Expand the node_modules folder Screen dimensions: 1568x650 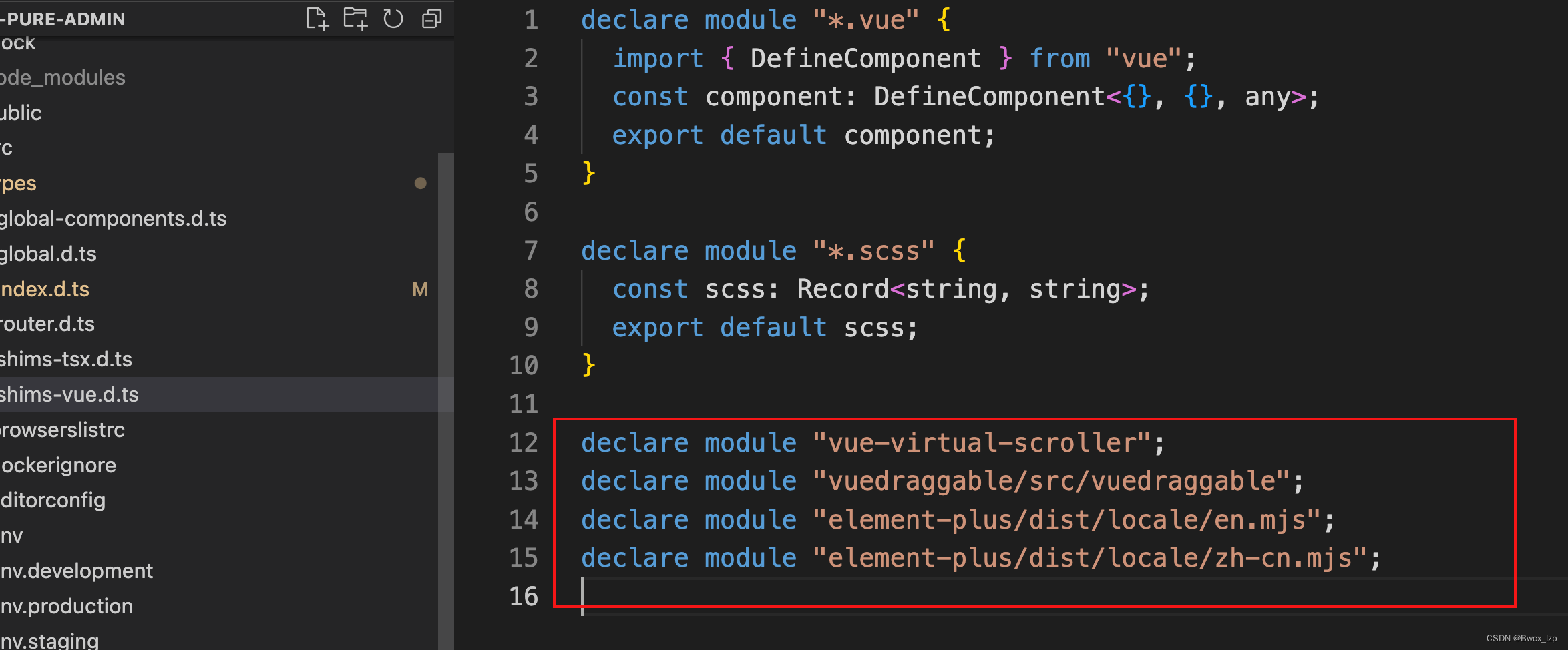[63, 77]
